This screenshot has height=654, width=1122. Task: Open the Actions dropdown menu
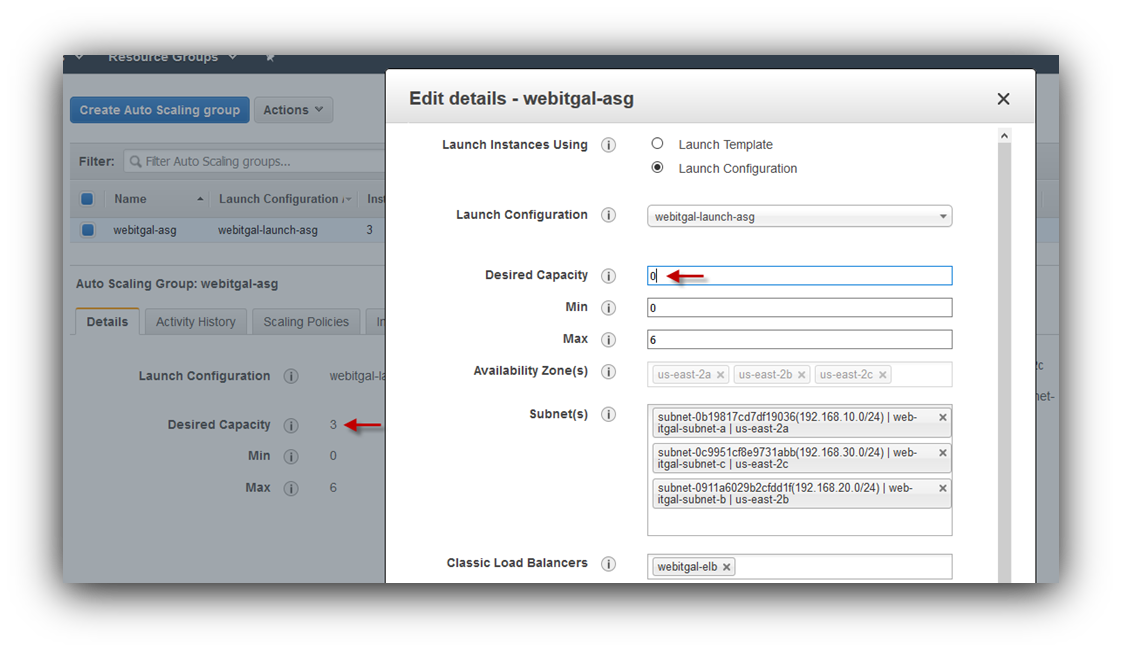[293, 110]
